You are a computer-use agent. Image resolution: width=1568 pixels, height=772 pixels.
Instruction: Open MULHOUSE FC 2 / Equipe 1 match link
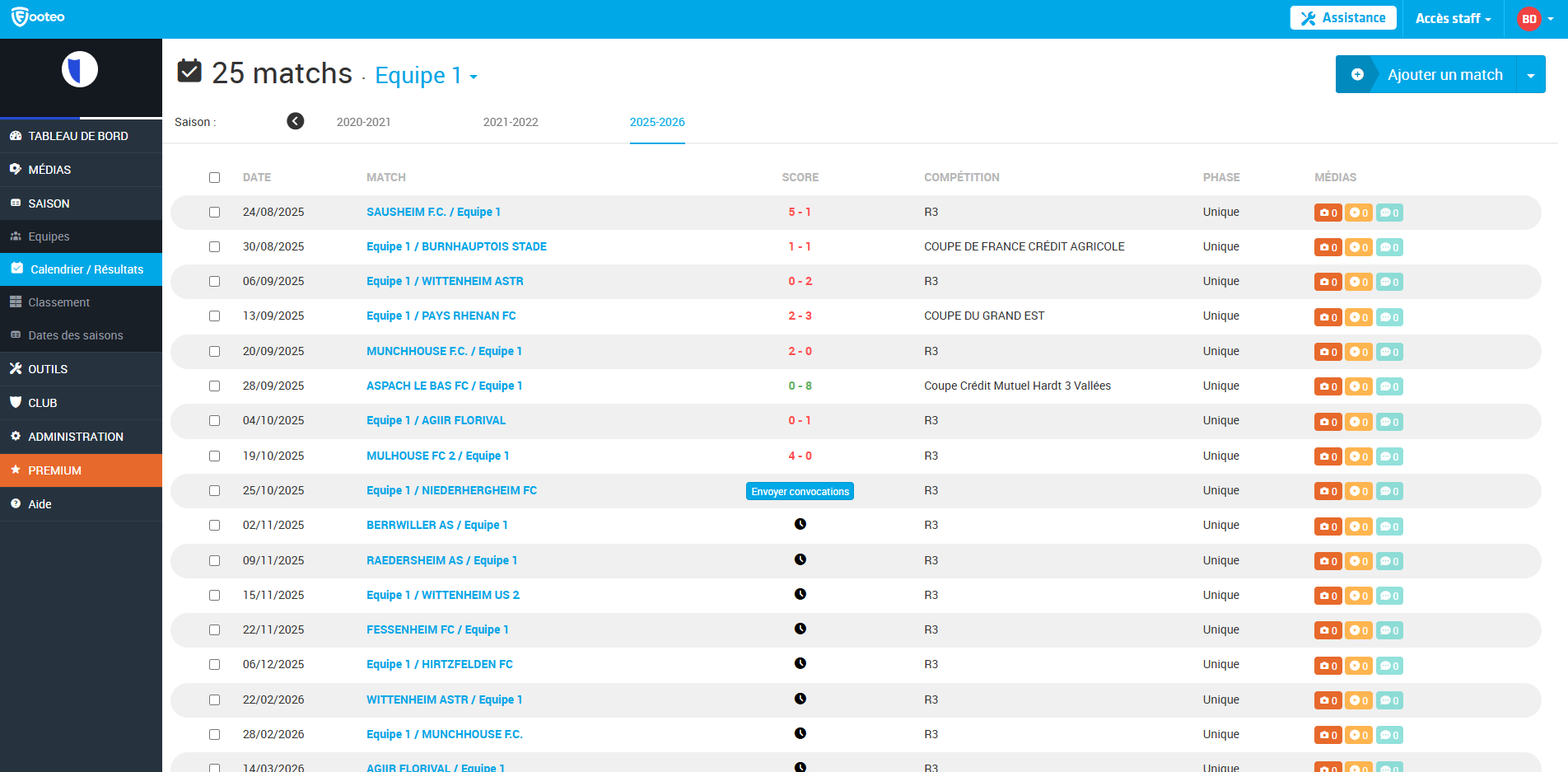pos(438,456)
